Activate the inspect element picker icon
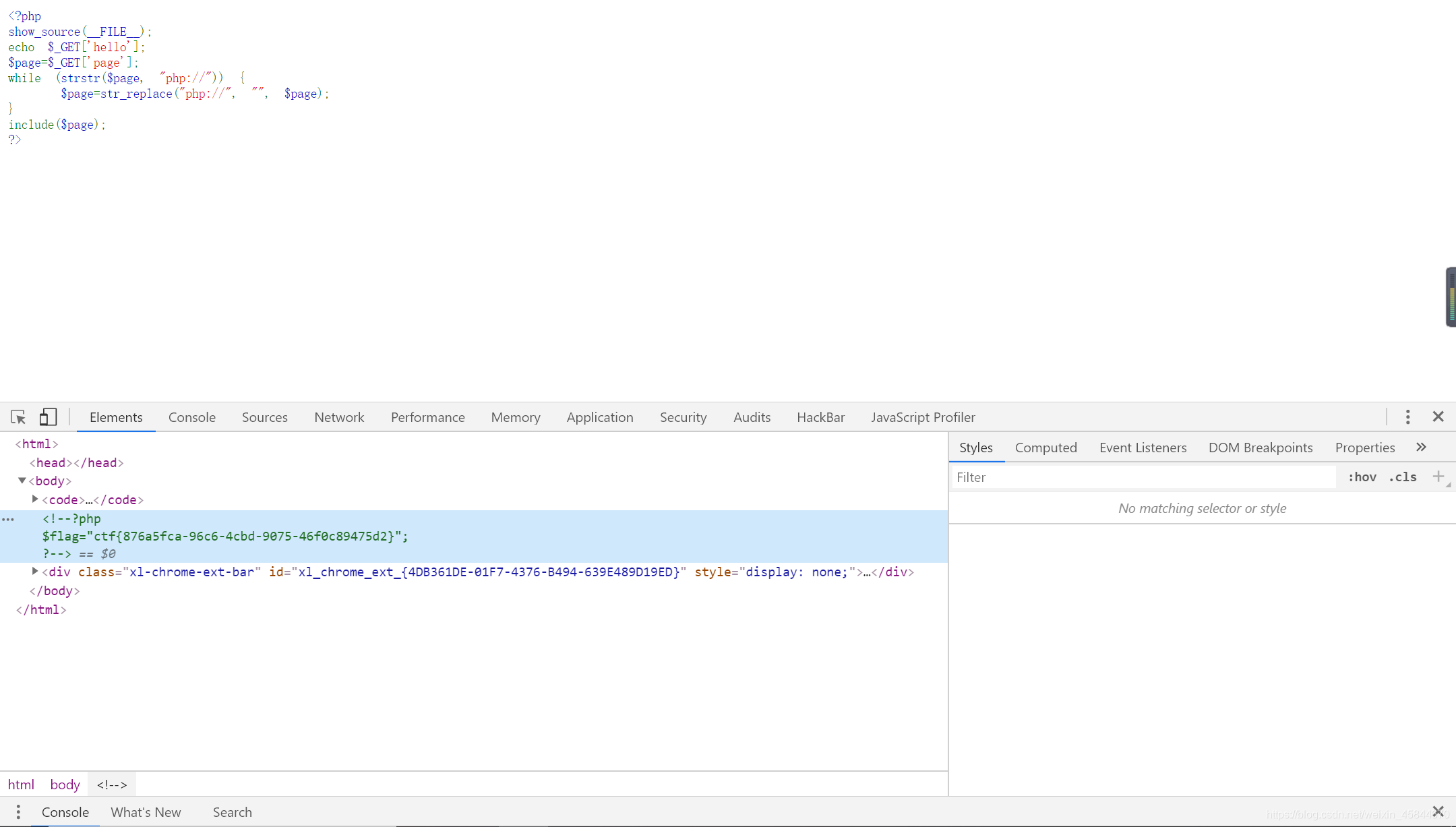This screenshot has width=1456, height=827. point(18,417)
